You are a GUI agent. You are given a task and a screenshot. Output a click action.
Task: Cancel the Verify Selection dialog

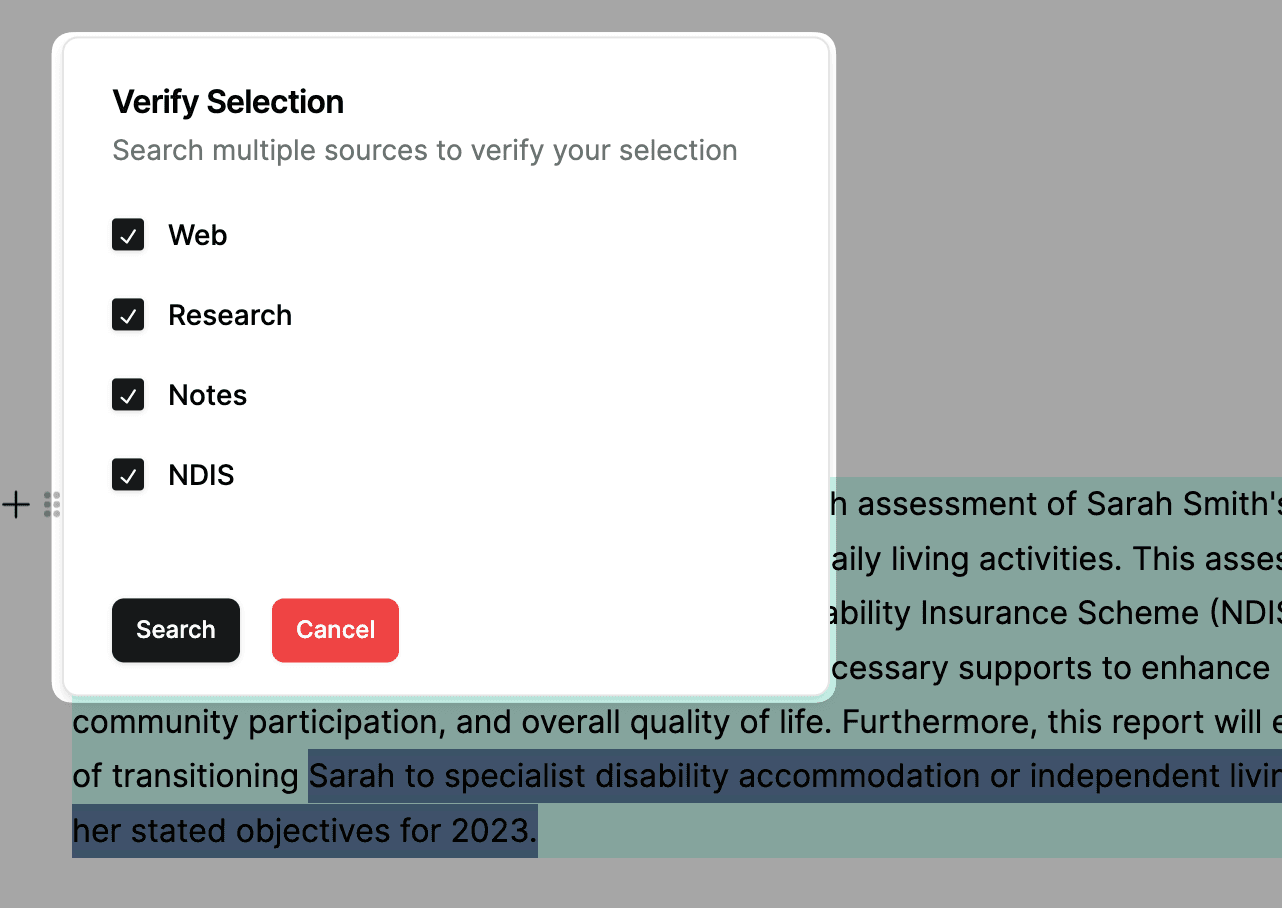[335, 630]
